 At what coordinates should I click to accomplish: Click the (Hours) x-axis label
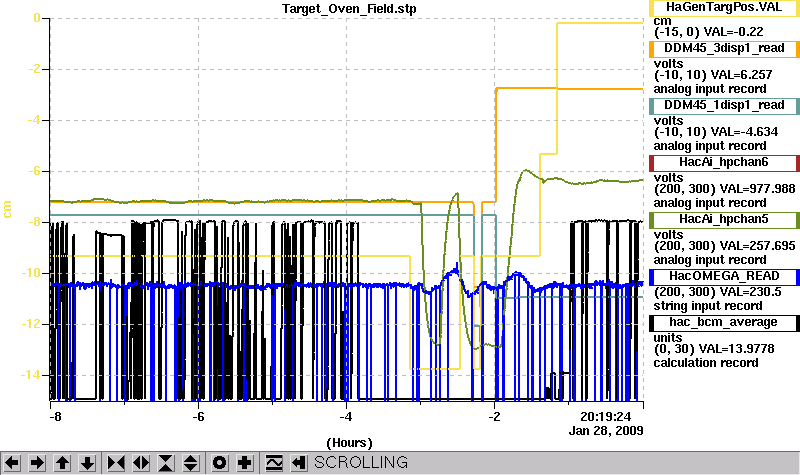pyautogui.click(x=349, y=443)
